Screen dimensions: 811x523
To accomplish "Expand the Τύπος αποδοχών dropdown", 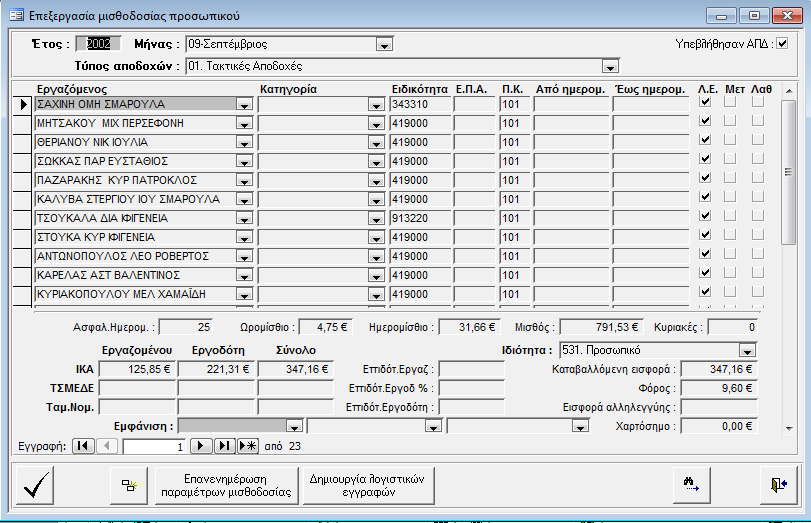I will (609, 67).
